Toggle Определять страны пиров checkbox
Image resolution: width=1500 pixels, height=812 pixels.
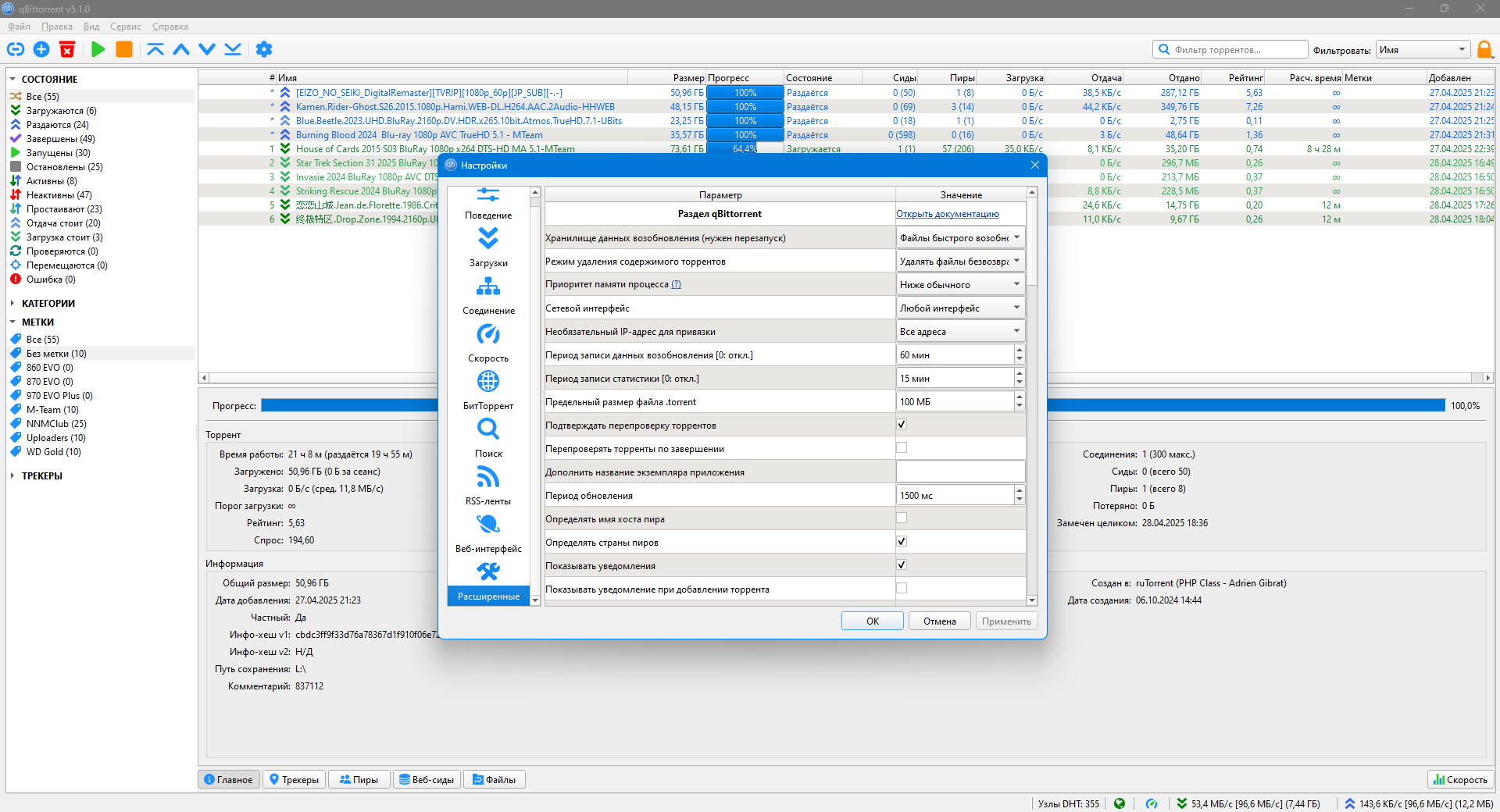[902, 542]
